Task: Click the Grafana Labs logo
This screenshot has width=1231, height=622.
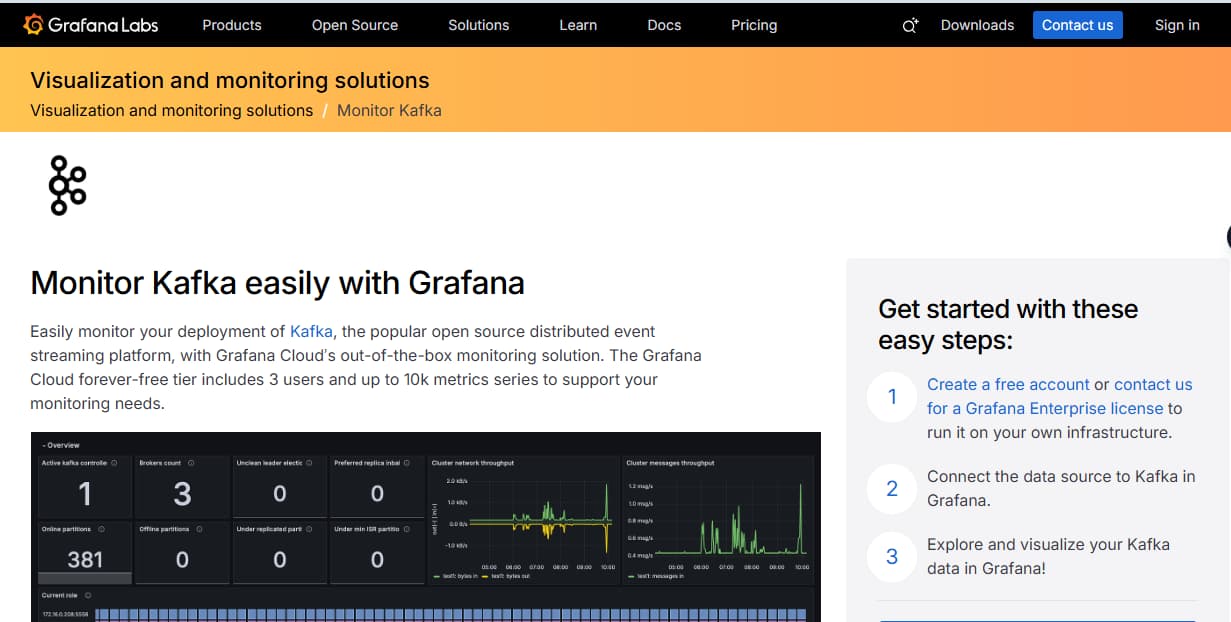Action: click(x=90, y=25)
